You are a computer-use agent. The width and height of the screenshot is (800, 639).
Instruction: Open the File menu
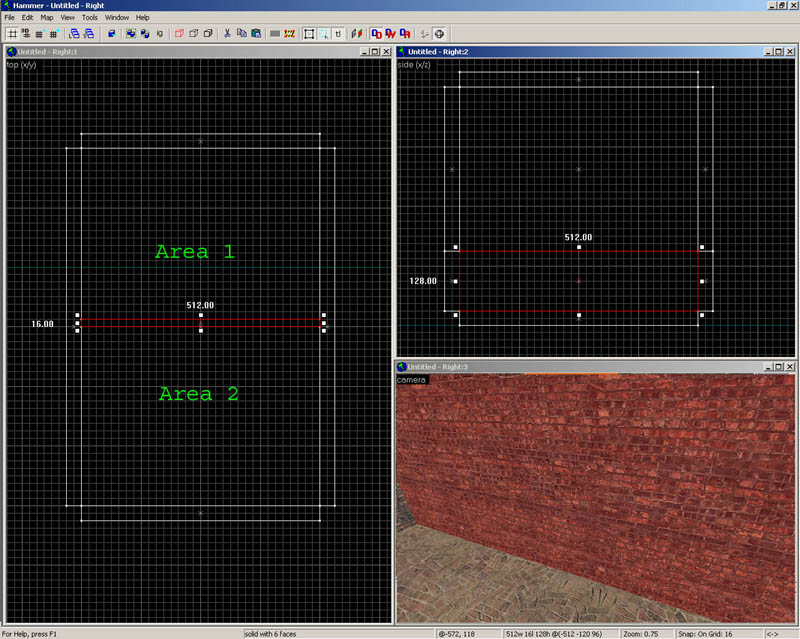pyautogui.click(x=10, y=18)
